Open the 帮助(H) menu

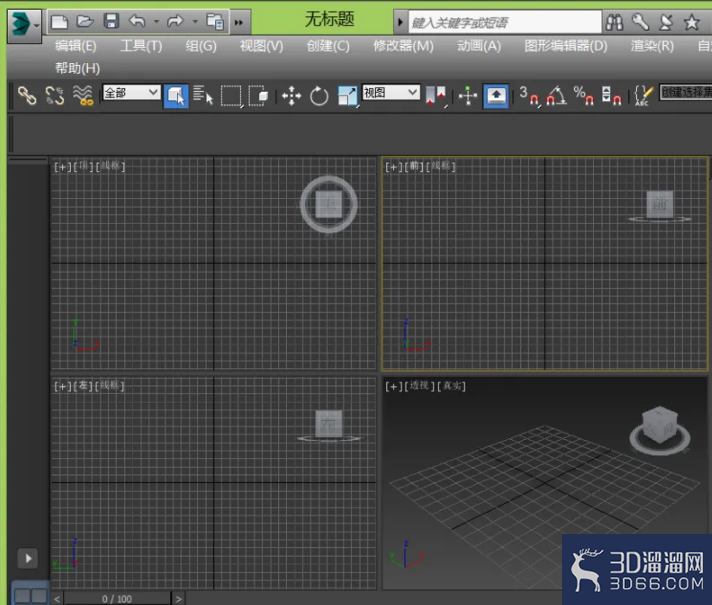[78, 68]
